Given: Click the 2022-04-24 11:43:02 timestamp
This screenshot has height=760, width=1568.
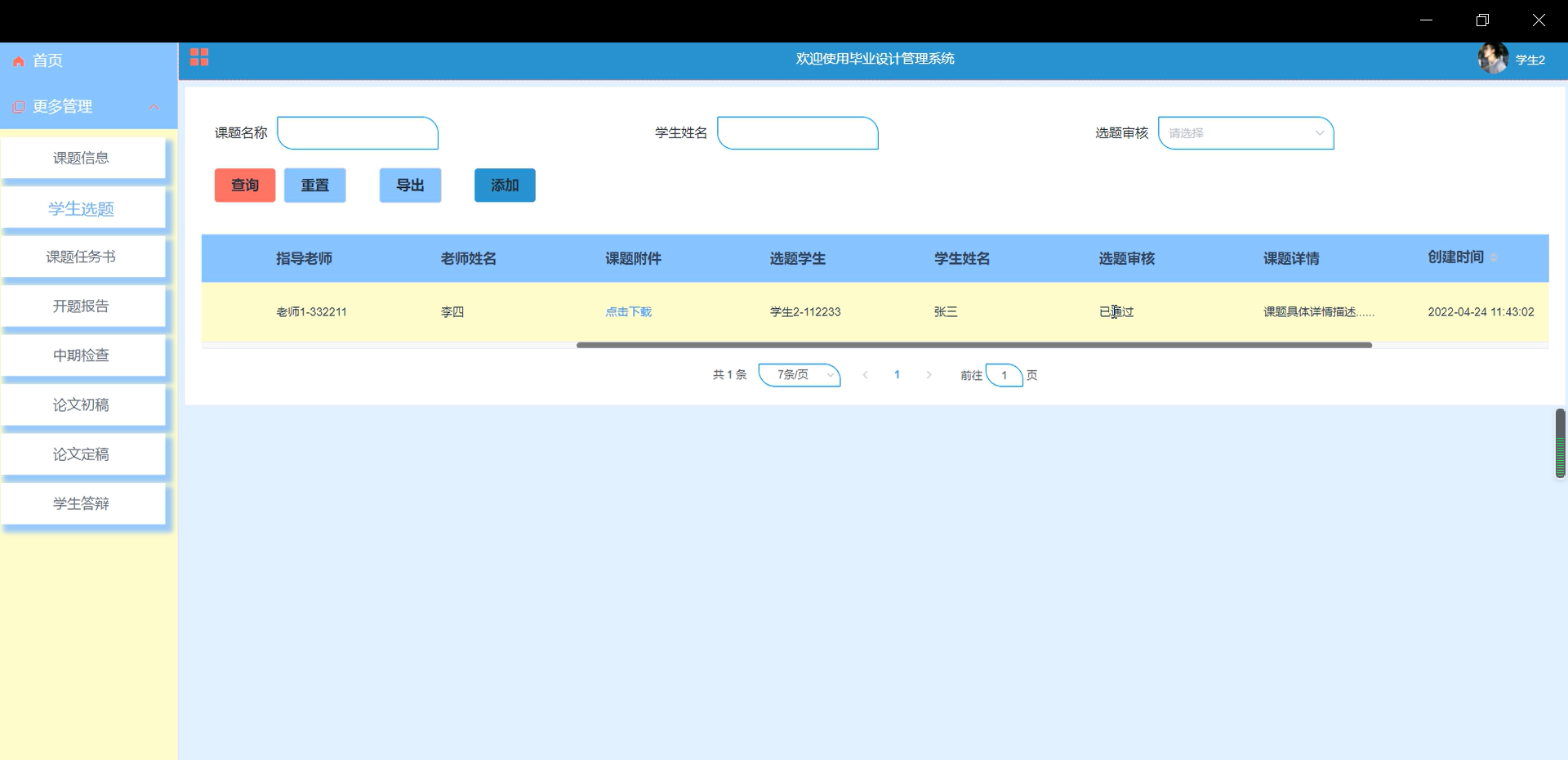Looking at the screenshot, I should tap(1481, 312).
